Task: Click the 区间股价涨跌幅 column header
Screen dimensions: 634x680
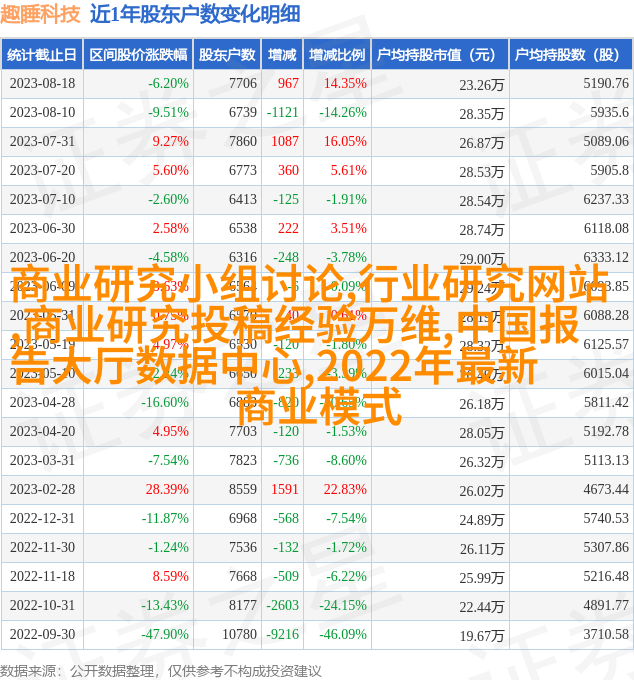Action: coord(138,55)
